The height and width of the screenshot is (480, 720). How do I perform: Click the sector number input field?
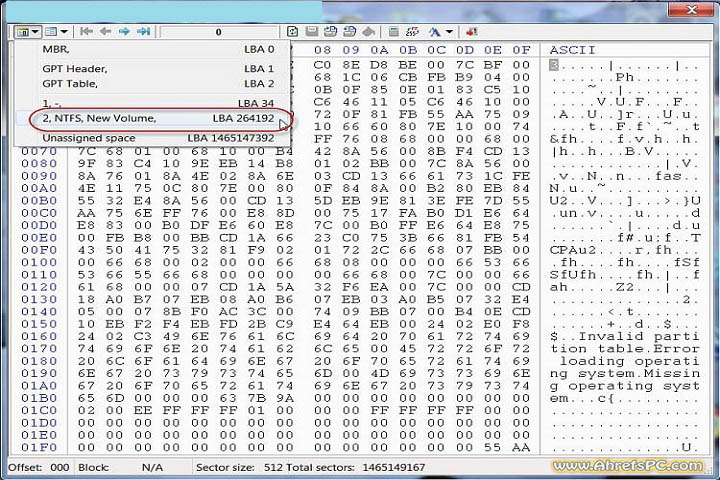[219, 32]
